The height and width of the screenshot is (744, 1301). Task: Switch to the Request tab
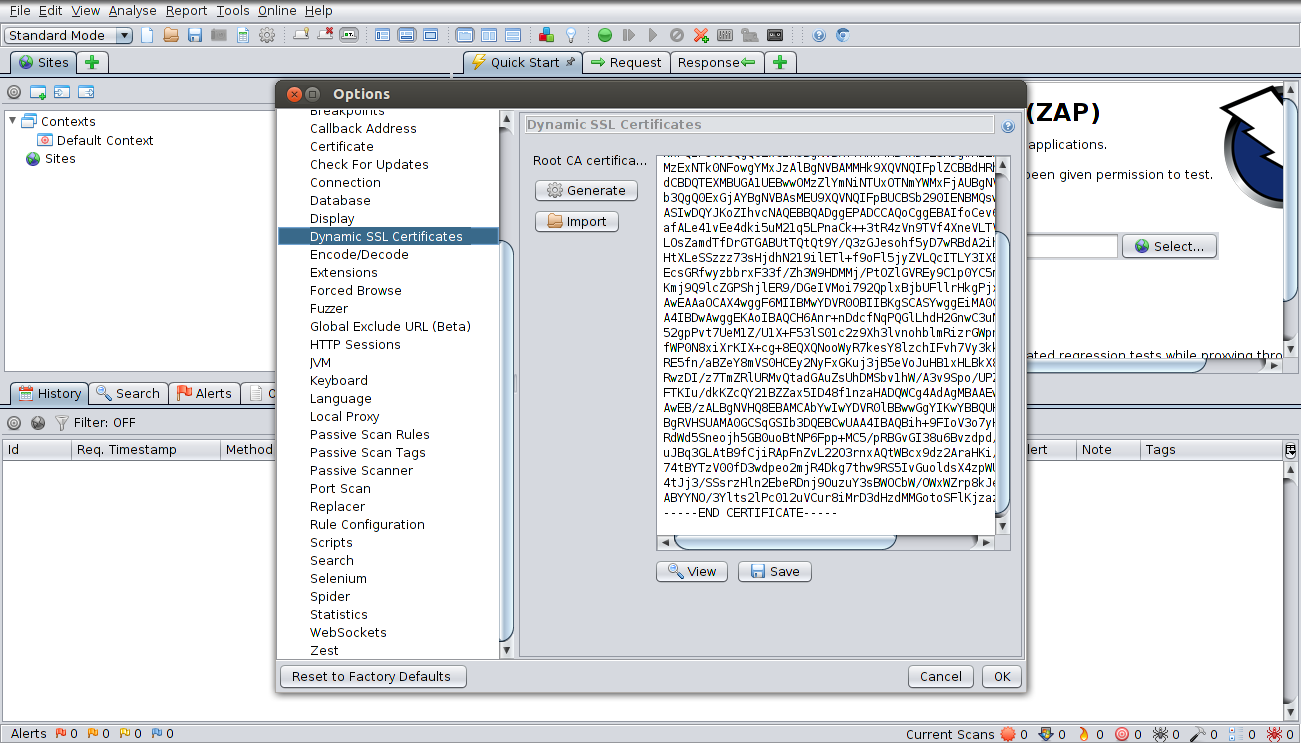click(x=626, y=62)
